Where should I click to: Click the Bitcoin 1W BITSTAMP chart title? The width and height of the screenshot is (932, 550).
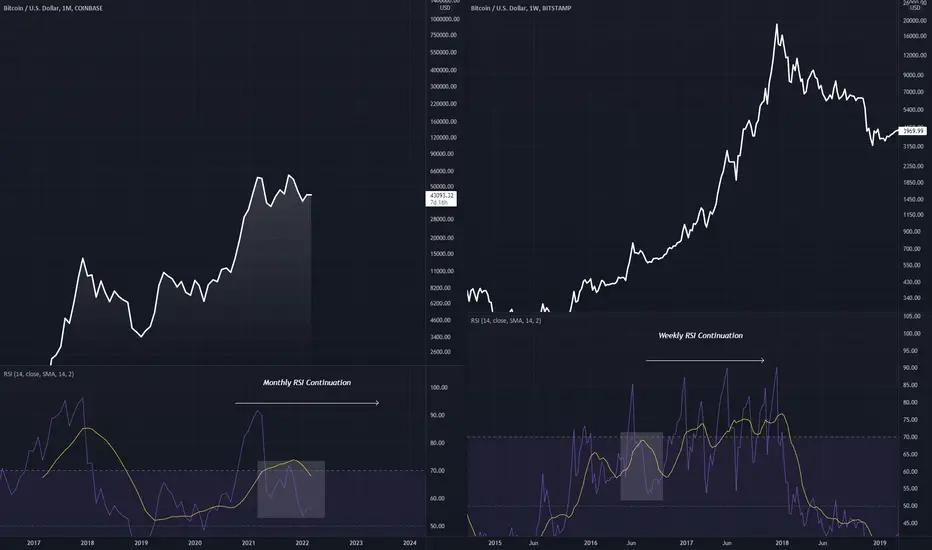521,8
